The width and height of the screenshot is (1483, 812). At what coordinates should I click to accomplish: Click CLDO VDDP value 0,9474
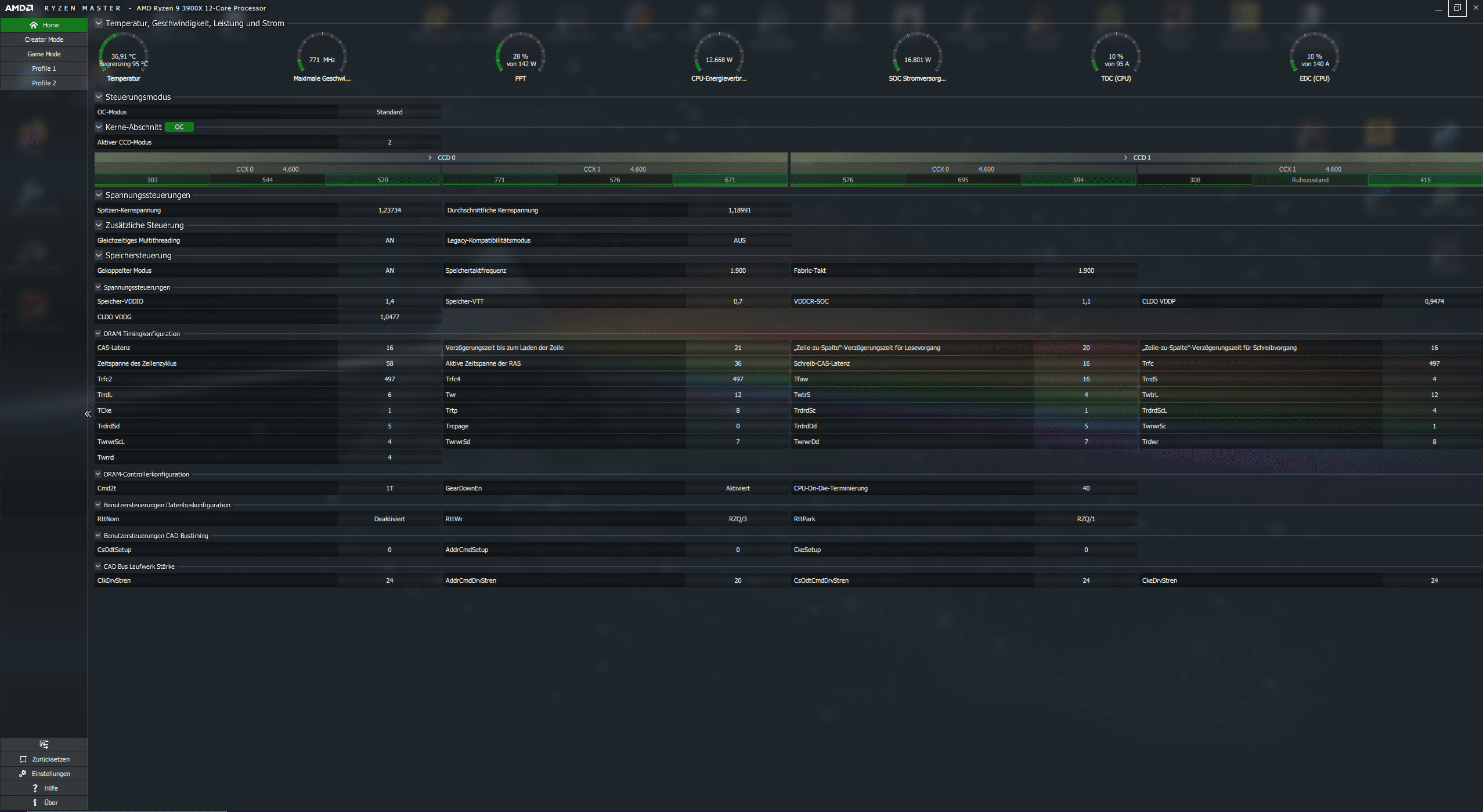click(1434, 301)
